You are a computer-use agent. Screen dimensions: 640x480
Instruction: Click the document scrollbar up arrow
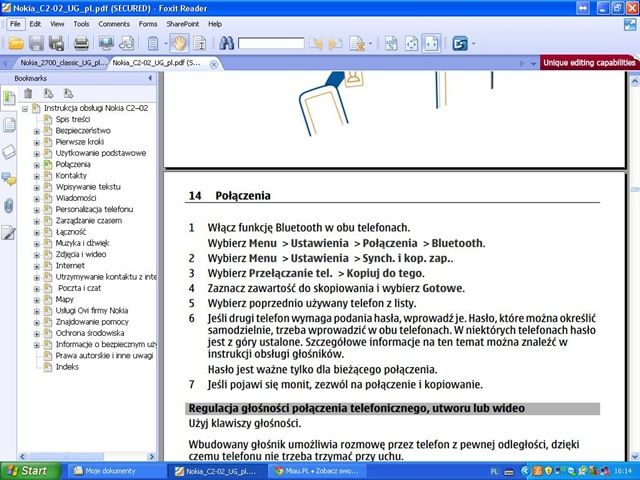point(635,81)
